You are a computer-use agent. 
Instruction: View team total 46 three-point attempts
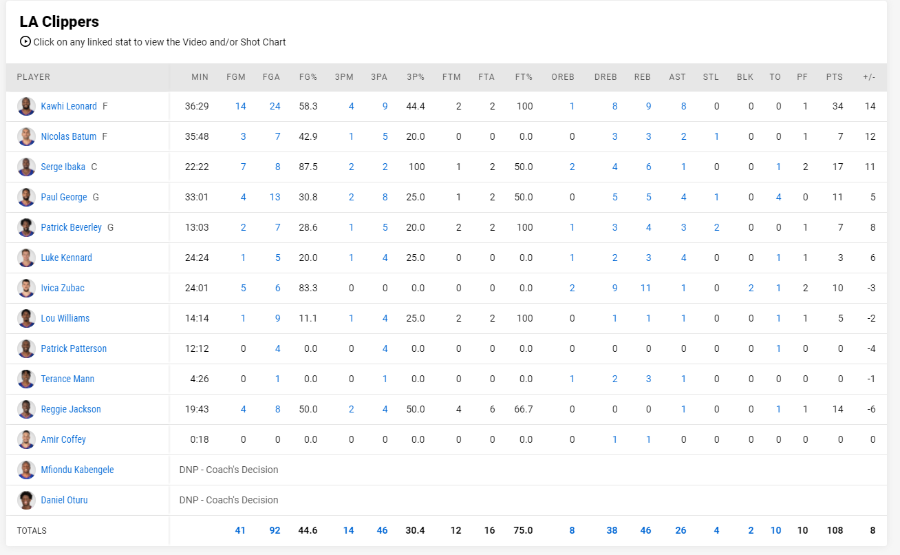tap(382, 530)
